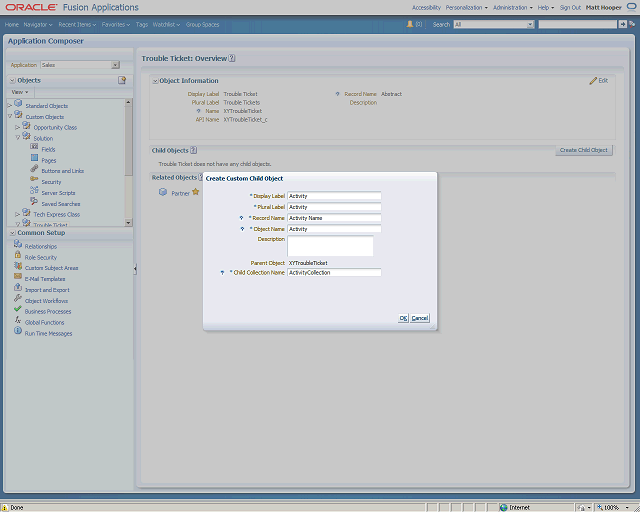The width and height of the screenshot is (640, 512).
Task: Collapse the Objects panel
Action: point(13,80)
